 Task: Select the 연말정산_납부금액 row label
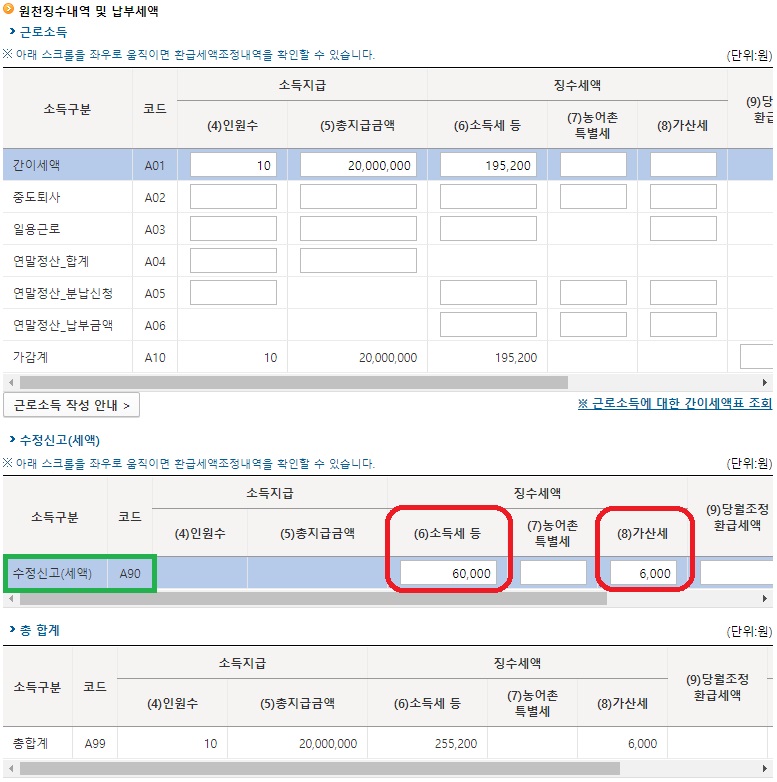(63, 325)
